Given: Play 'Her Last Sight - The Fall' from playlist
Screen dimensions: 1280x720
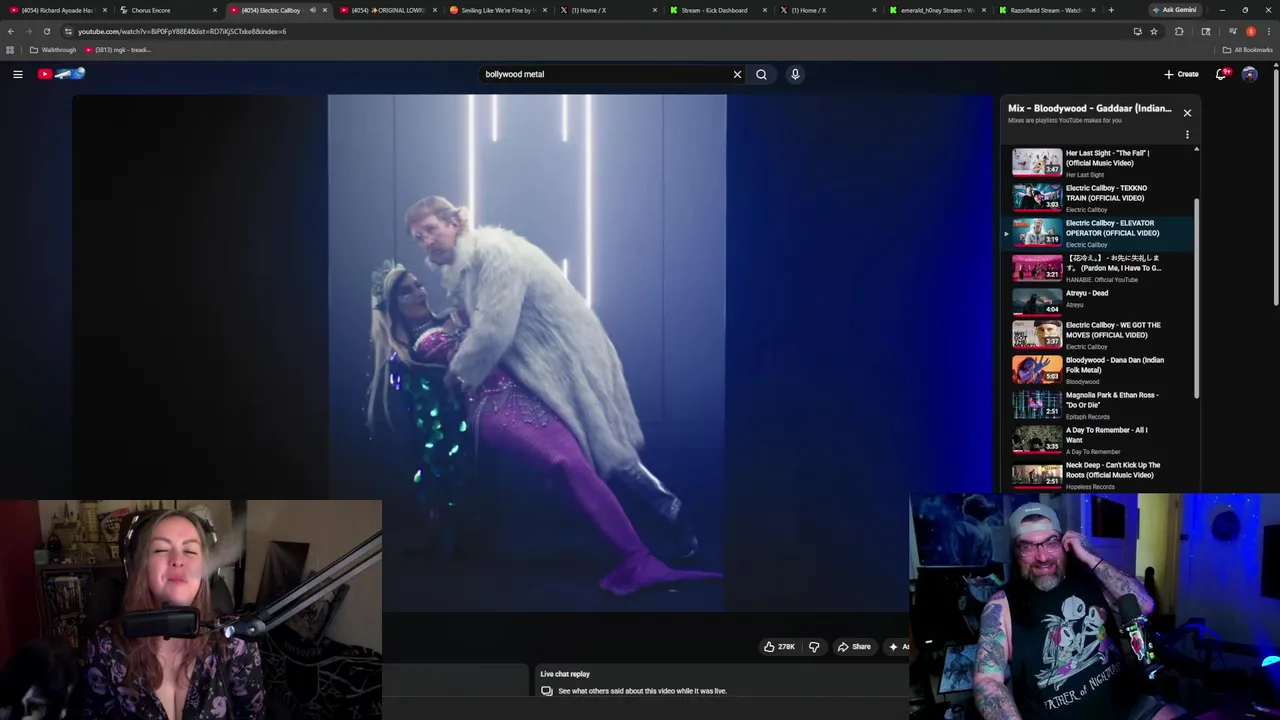Looking at the screenshot, I should [1098, 163].
